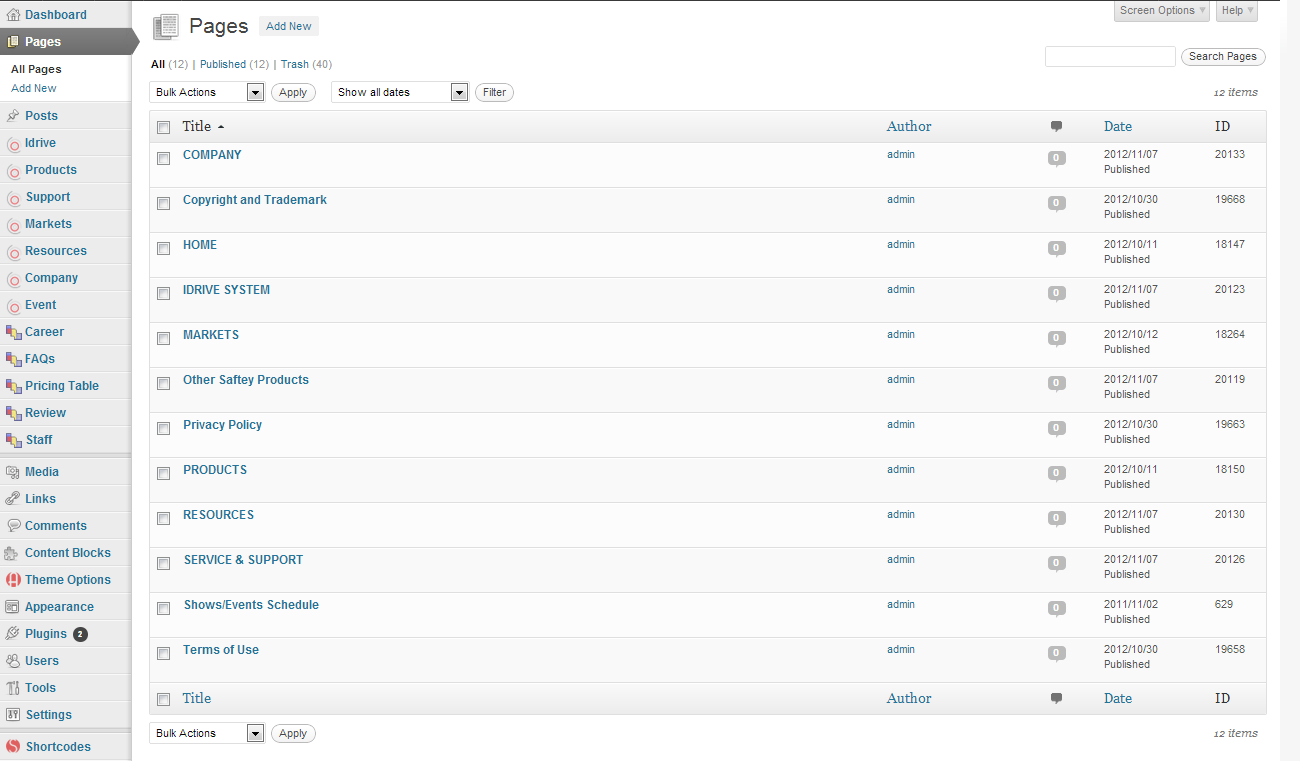This screenshot has width=1300, height=761.
Task: Click the Review sidebar icon
Action: click(13, 413)
